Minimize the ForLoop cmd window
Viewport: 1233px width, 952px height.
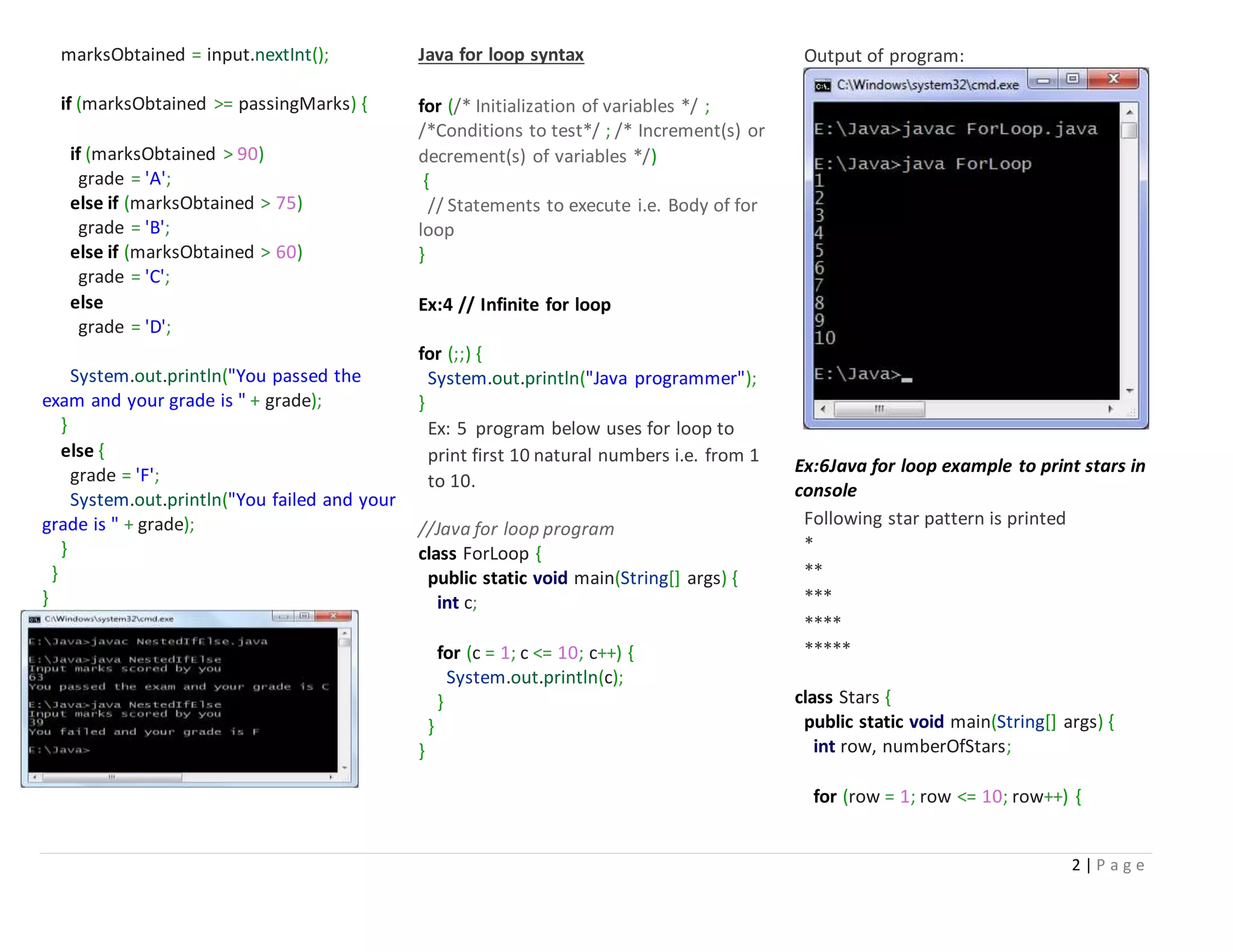tap(1044, 80)
